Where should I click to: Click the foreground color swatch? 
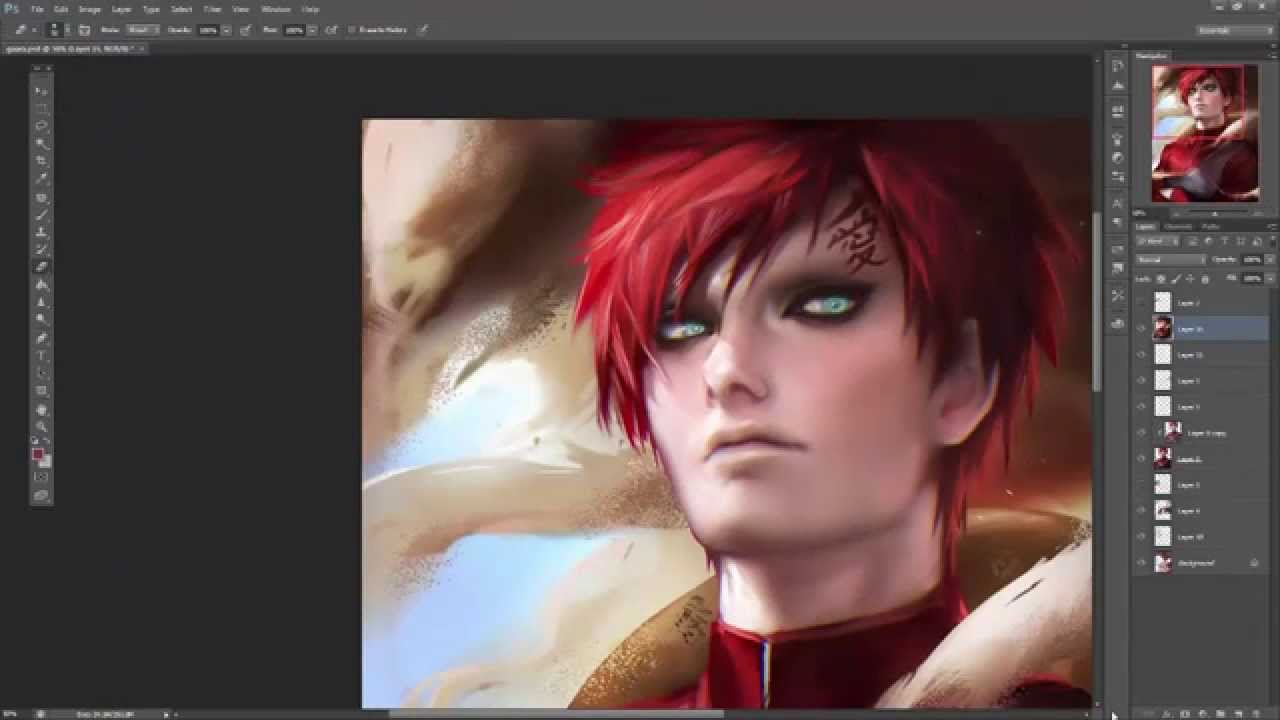(37, 452)
